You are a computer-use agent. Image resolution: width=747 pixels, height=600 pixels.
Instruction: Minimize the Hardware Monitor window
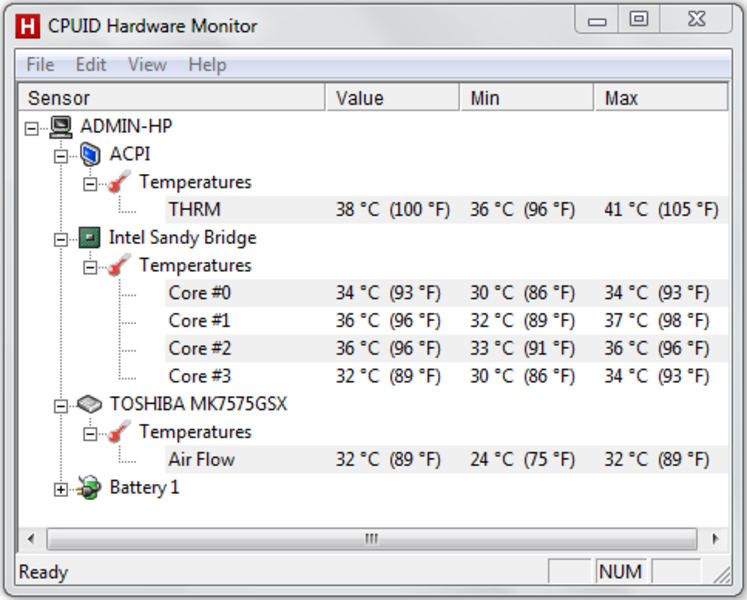(597, 20)
